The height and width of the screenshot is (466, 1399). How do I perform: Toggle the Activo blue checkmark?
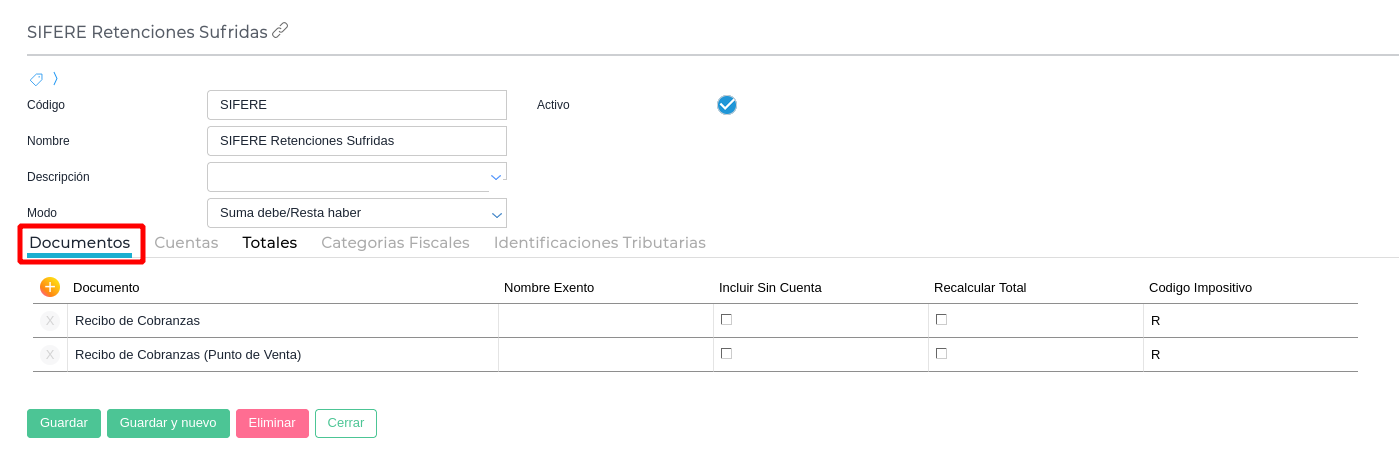(727, 105)
